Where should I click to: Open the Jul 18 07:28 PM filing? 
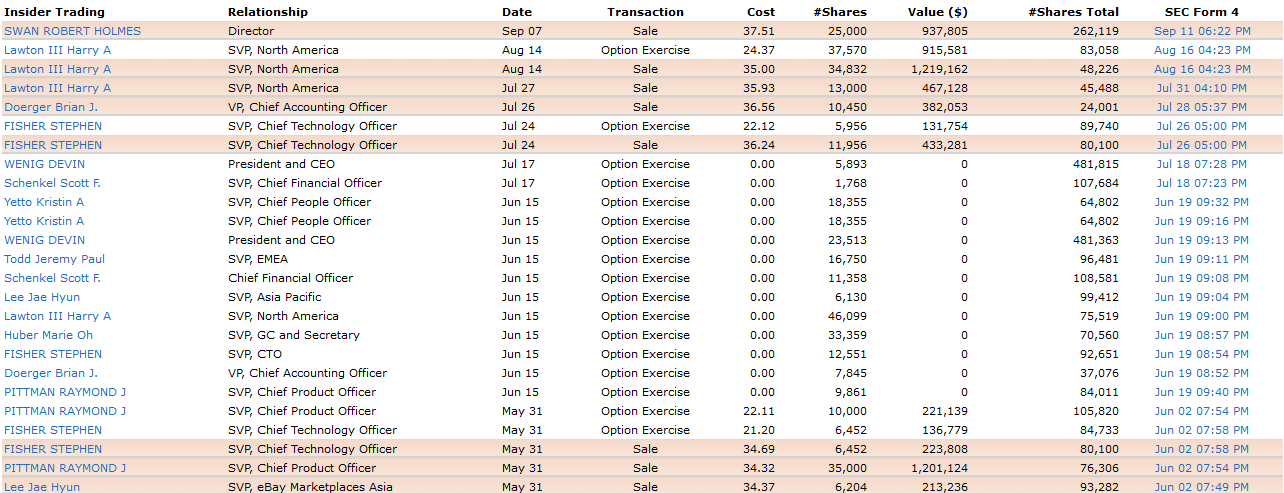1201,164
